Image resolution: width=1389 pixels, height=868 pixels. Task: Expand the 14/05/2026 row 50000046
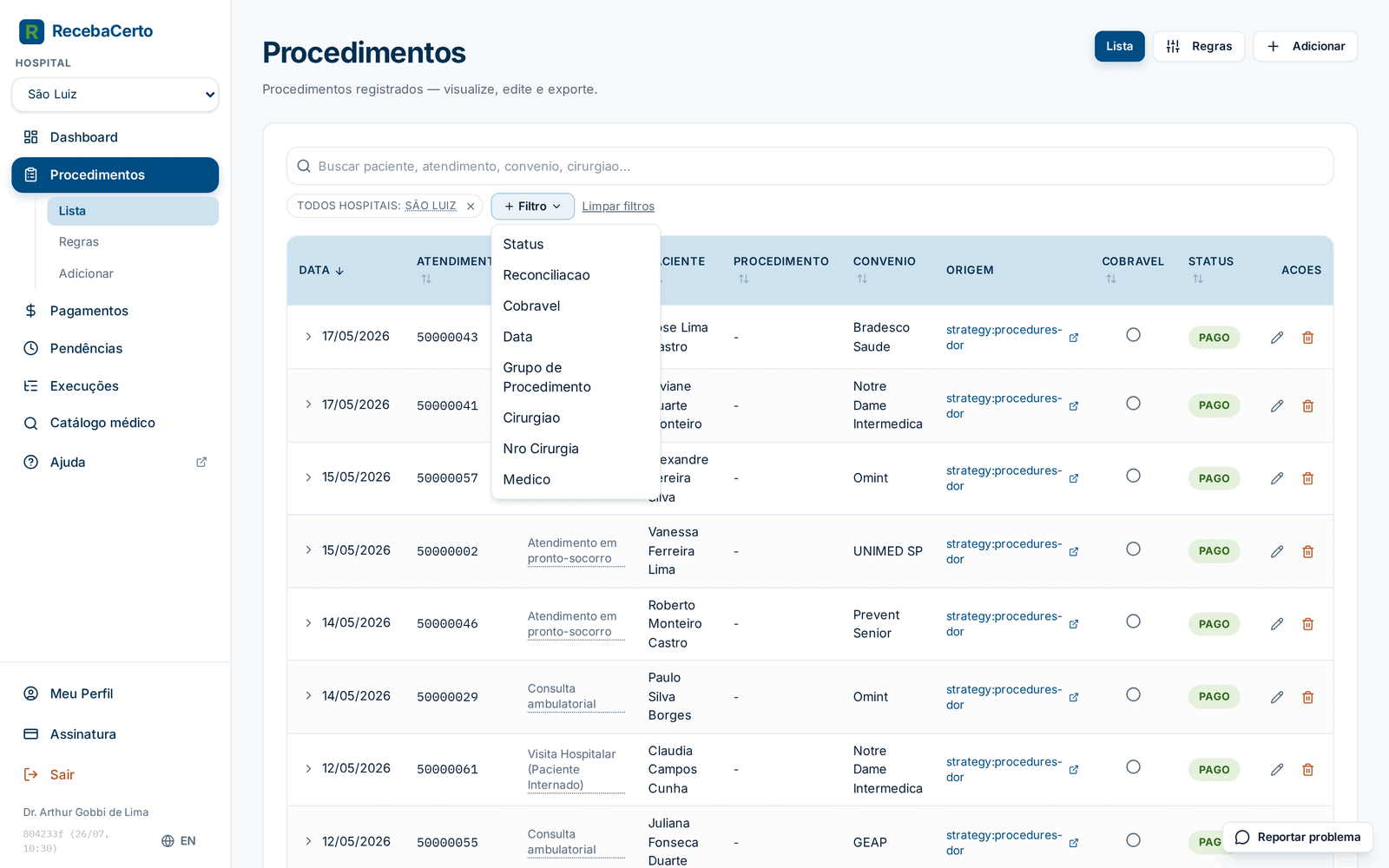pyautogui.click(x=308, y=623)
